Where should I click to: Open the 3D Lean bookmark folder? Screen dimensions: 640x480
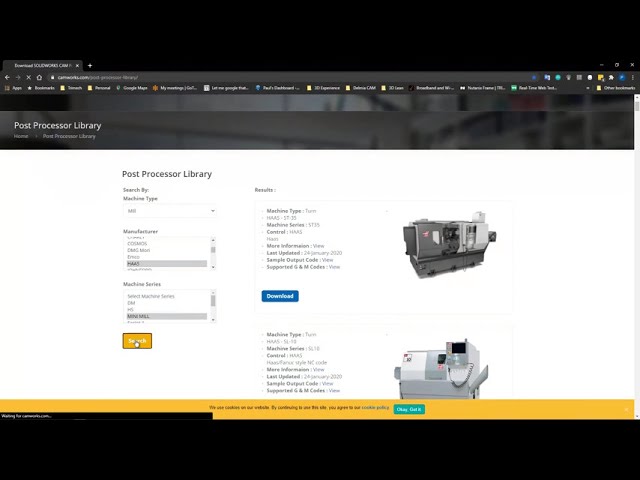(x=393, y=88)
